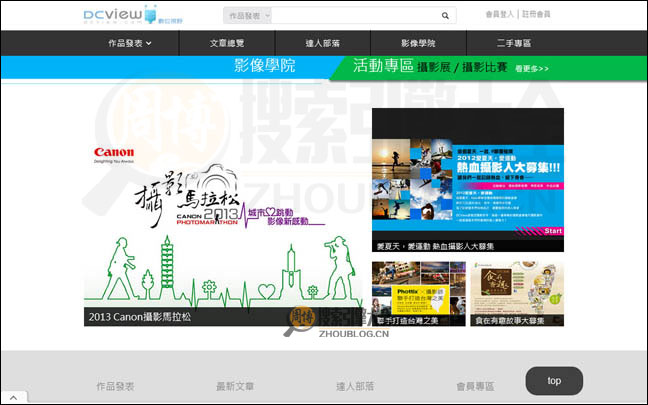Screen dimensions: 648x405
Task: Open the 食在有趣故事大募集 thumbnail
Action: tap(517, 293)
